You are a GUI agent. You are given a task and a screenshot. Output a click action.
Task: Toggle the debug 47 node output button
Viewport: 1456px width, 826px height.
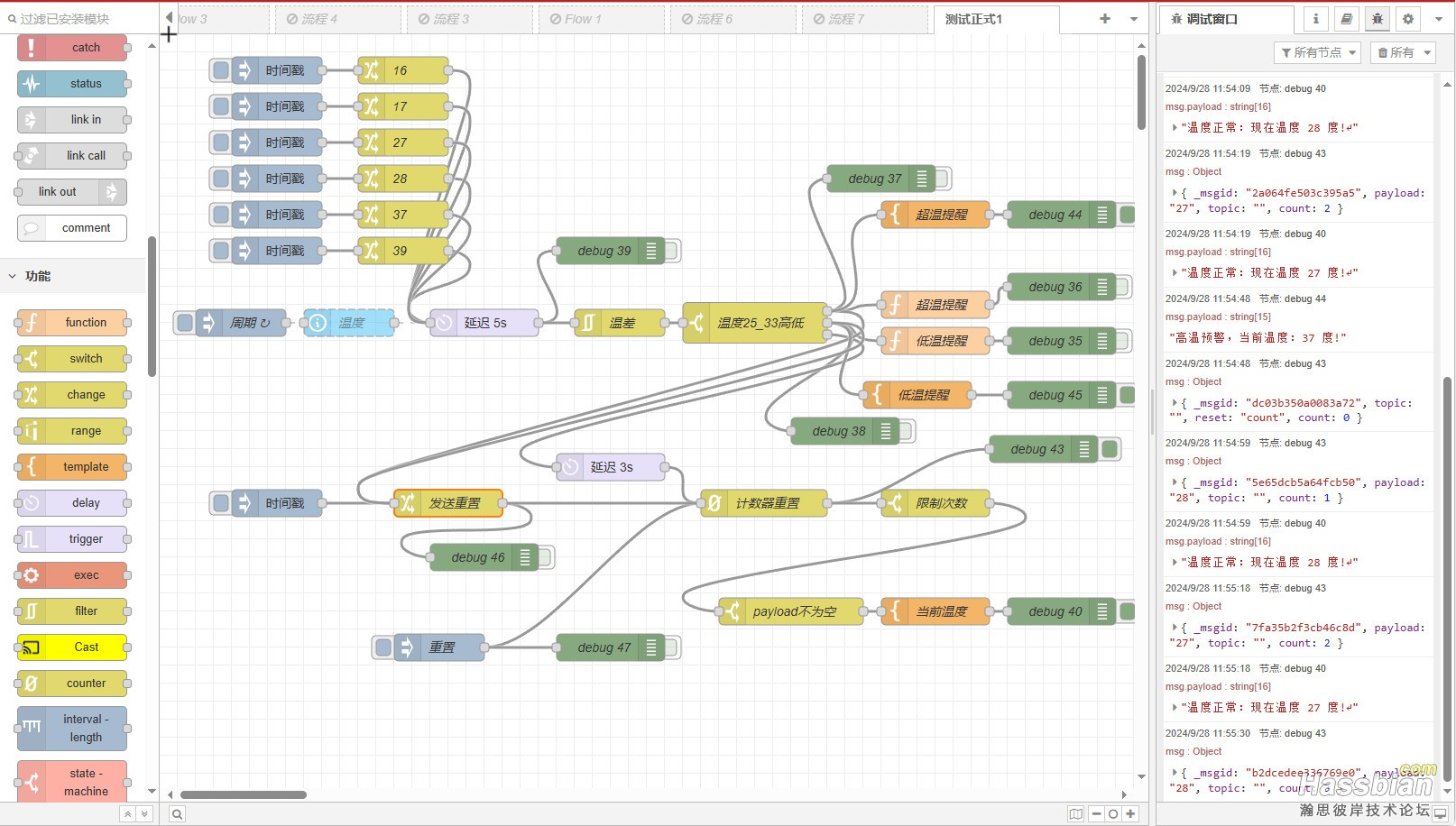click(x=672, y=647)
